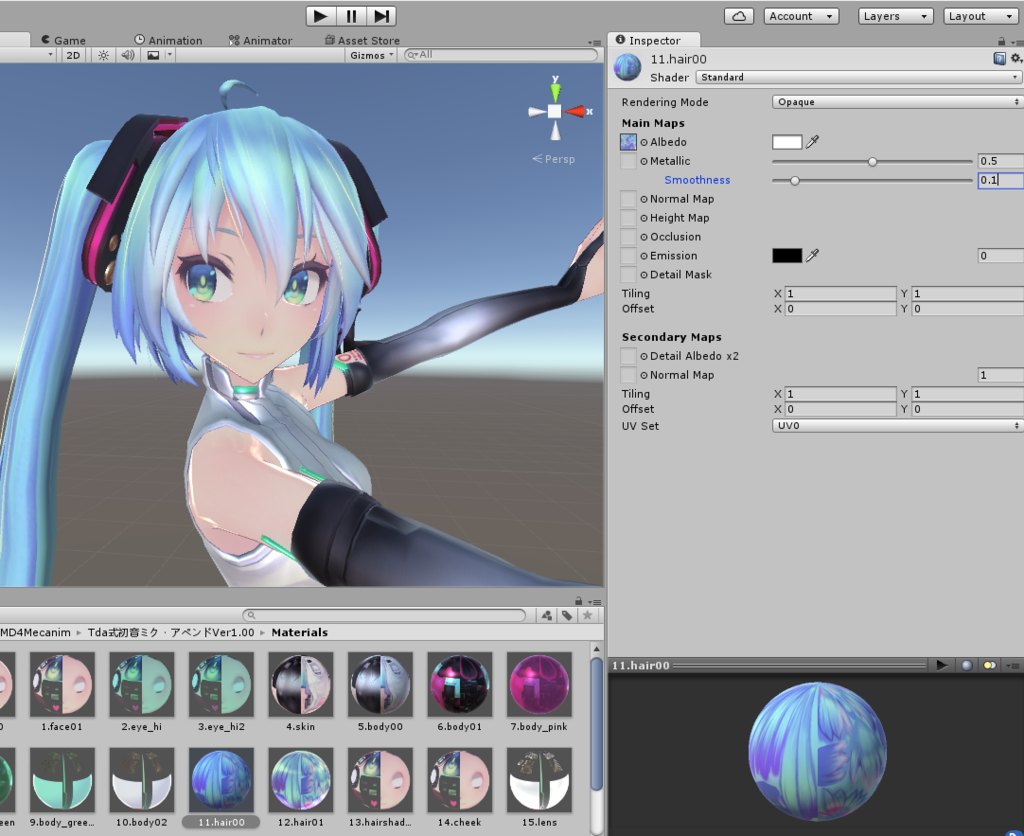Toggle scene effects image icon
This screenshot has height=836, width=1024.
pyautogui.click(x=153, y=56)
